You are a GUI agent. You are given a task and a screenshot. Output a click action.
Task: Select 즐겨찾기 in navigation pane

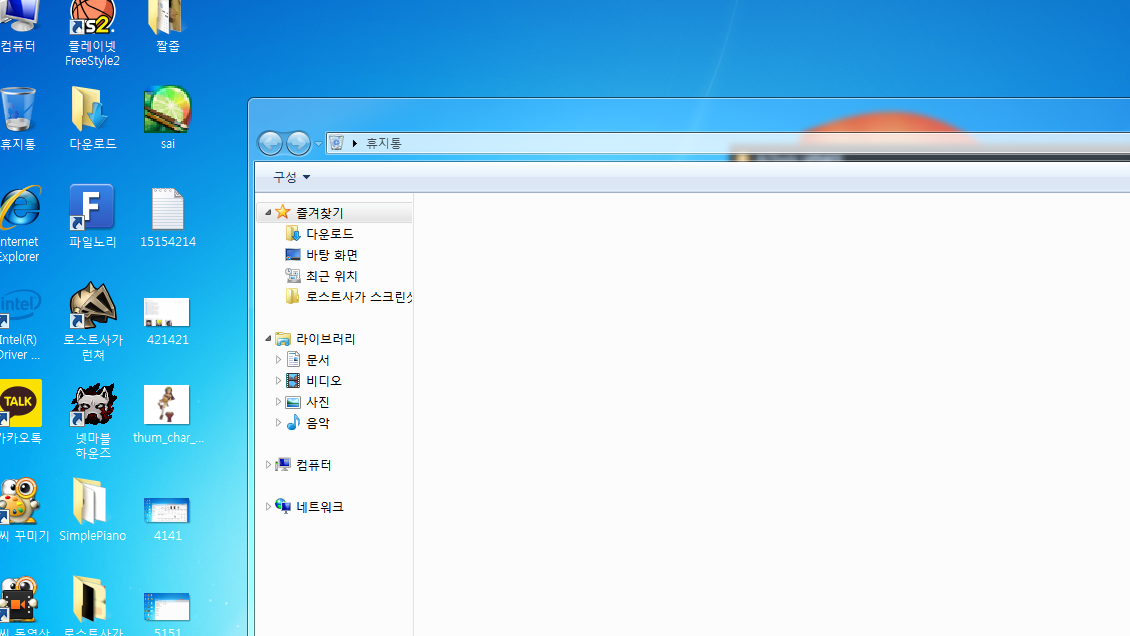click(320, 212)
